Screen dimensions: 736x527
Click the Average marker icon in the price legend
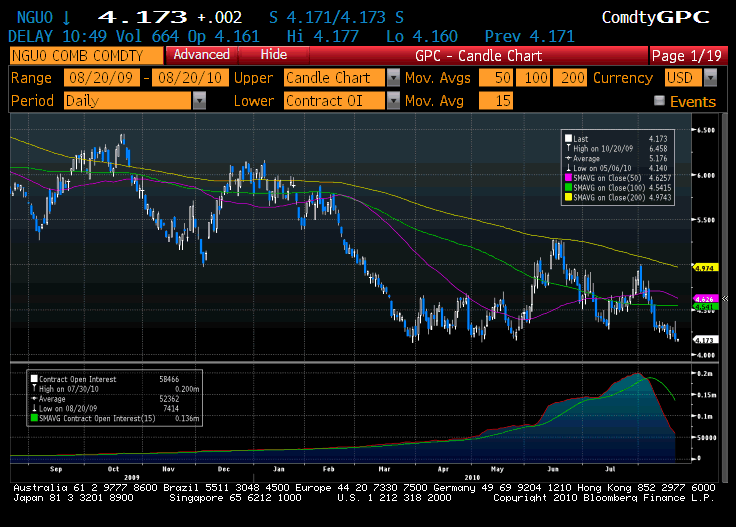pyautogui.click(x=568, y=157)
